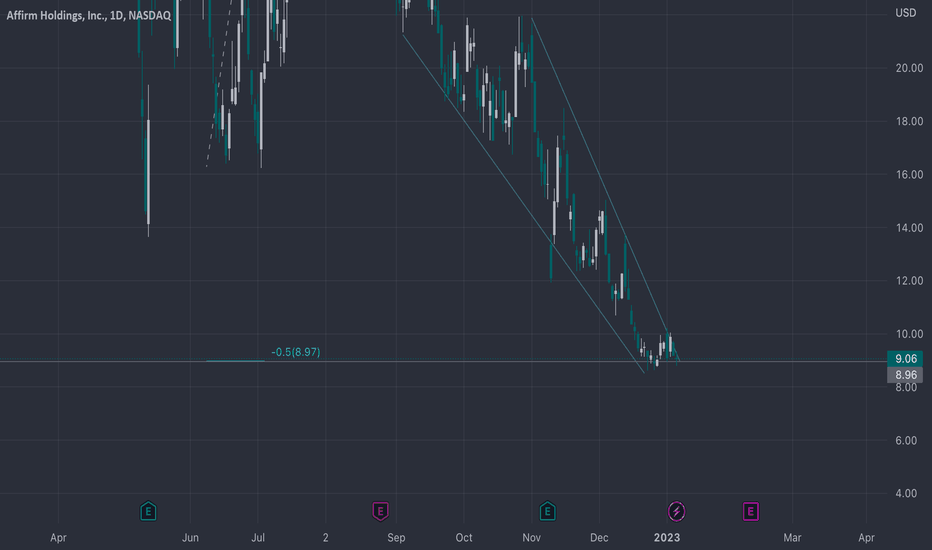Click the 2023 label on time axis
This screenshot has width=932, height=550.
pos(667,538)
